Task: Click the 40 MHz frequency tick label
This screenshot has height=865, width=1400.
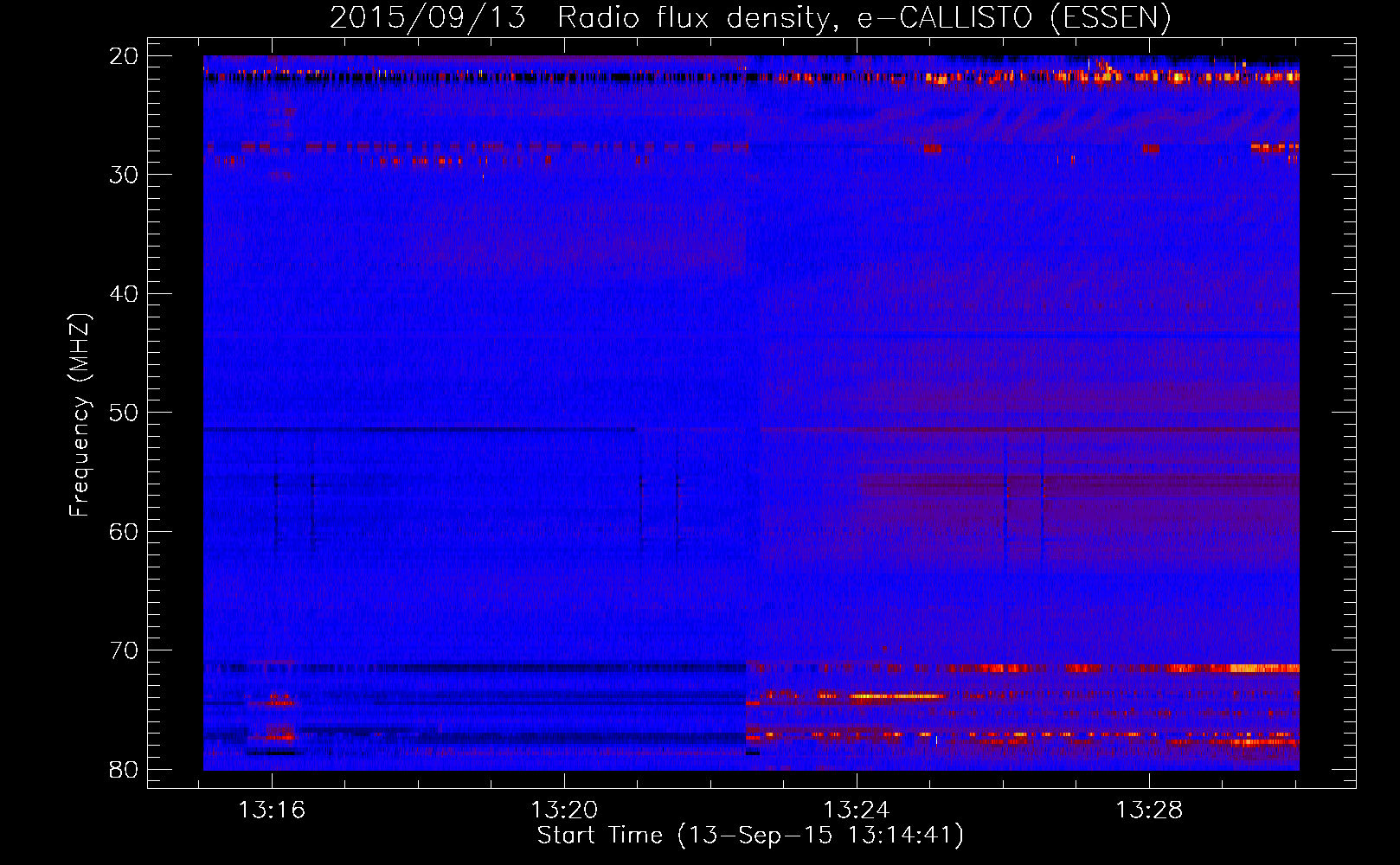Action: click(x=125, y=294)
